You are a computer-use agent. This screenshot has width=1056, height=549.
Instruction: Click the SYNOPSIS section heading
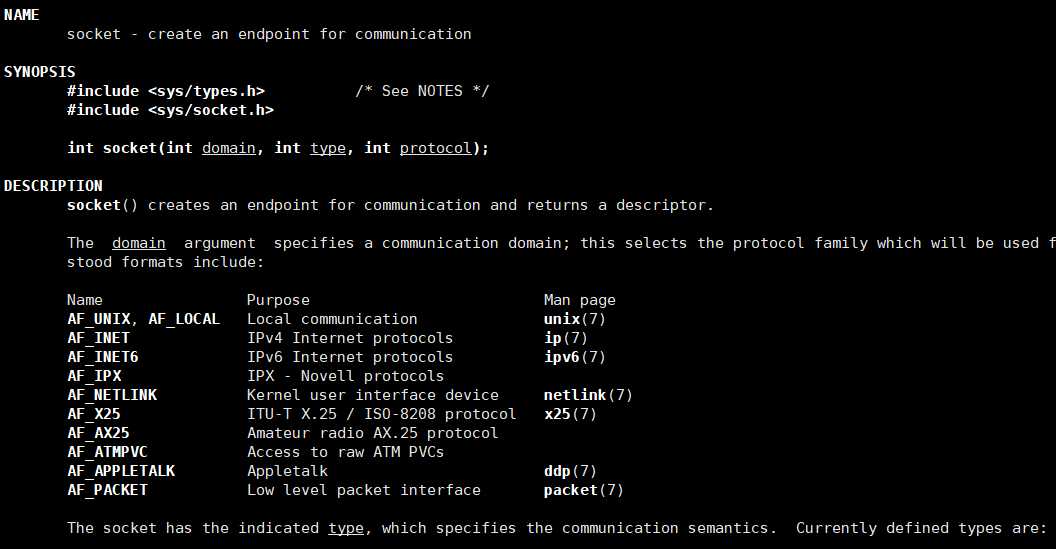pos(39,72)
